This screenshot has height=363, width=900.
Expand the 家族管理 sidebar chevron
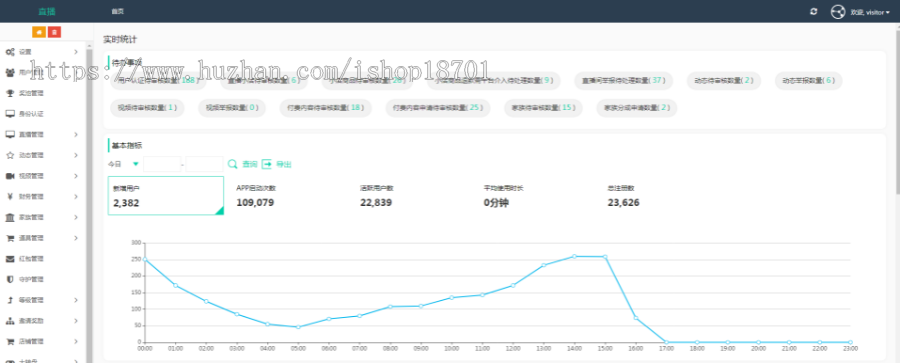tap(76, 217)
